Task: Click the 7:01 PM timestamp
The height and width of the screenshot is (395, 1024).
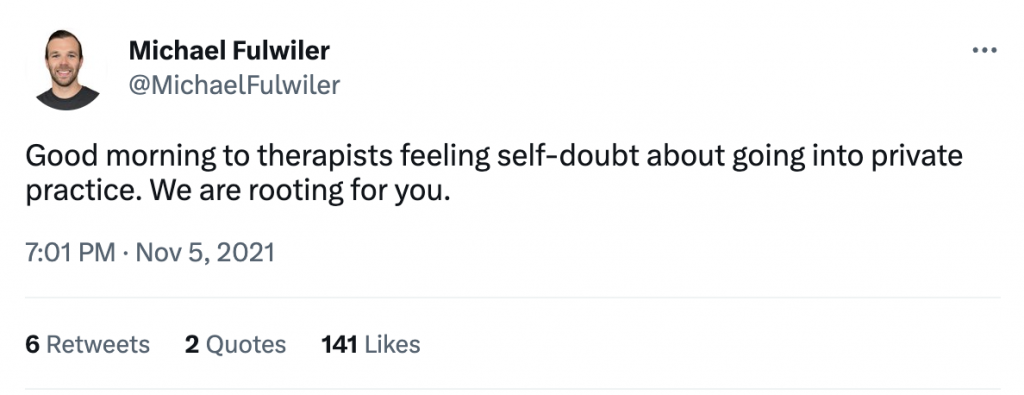Action: 71,253
